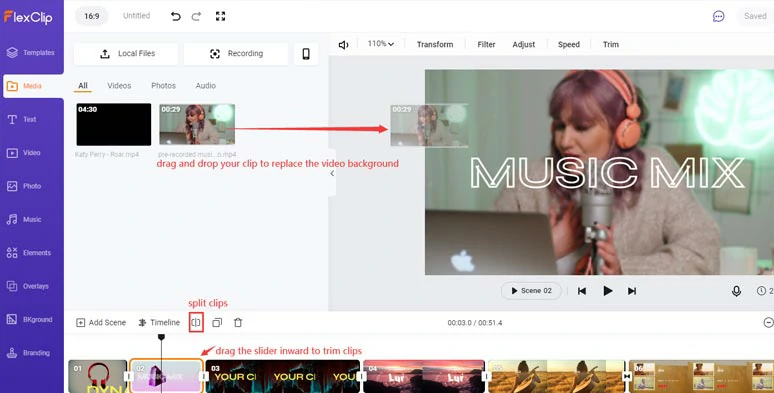The height and width of the screenshot is (393, 774).
Task: Click the FlexClip logo
Action: click(x=28, y=17)
